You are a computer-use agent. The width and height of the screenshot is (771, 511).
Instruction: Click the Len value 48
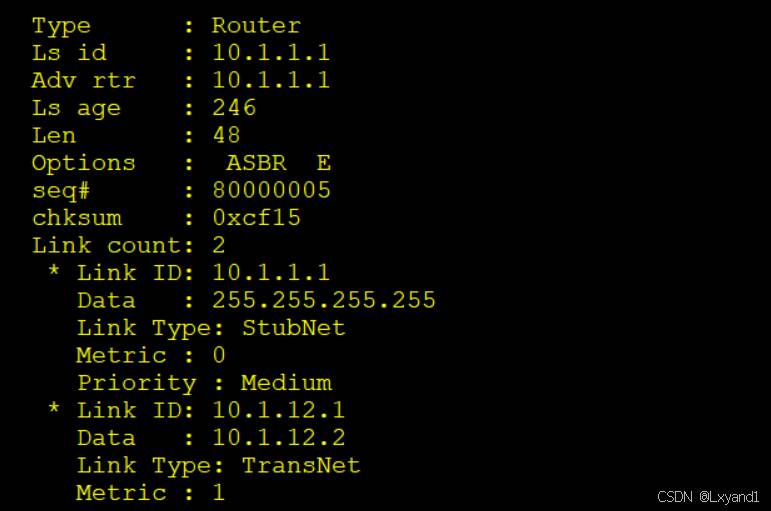click(227, 135)
